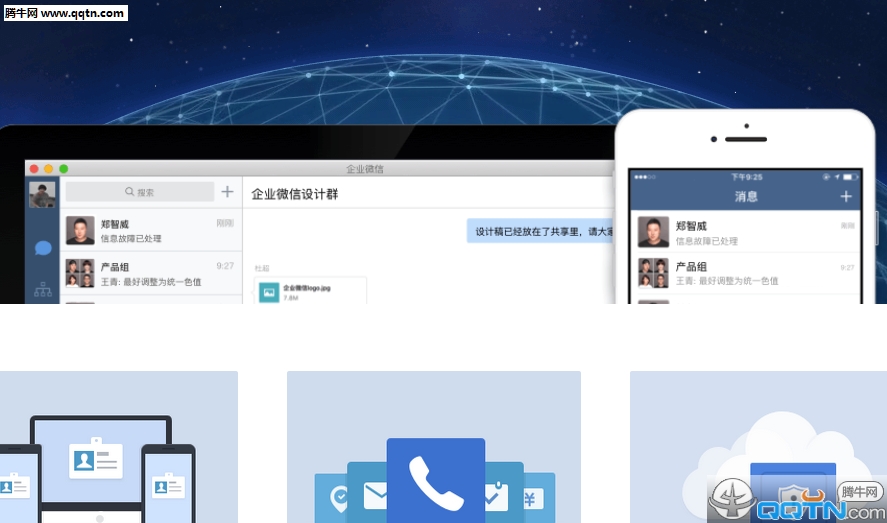Click the large phone call icon

pyautogui.click(x=436, y=481)
